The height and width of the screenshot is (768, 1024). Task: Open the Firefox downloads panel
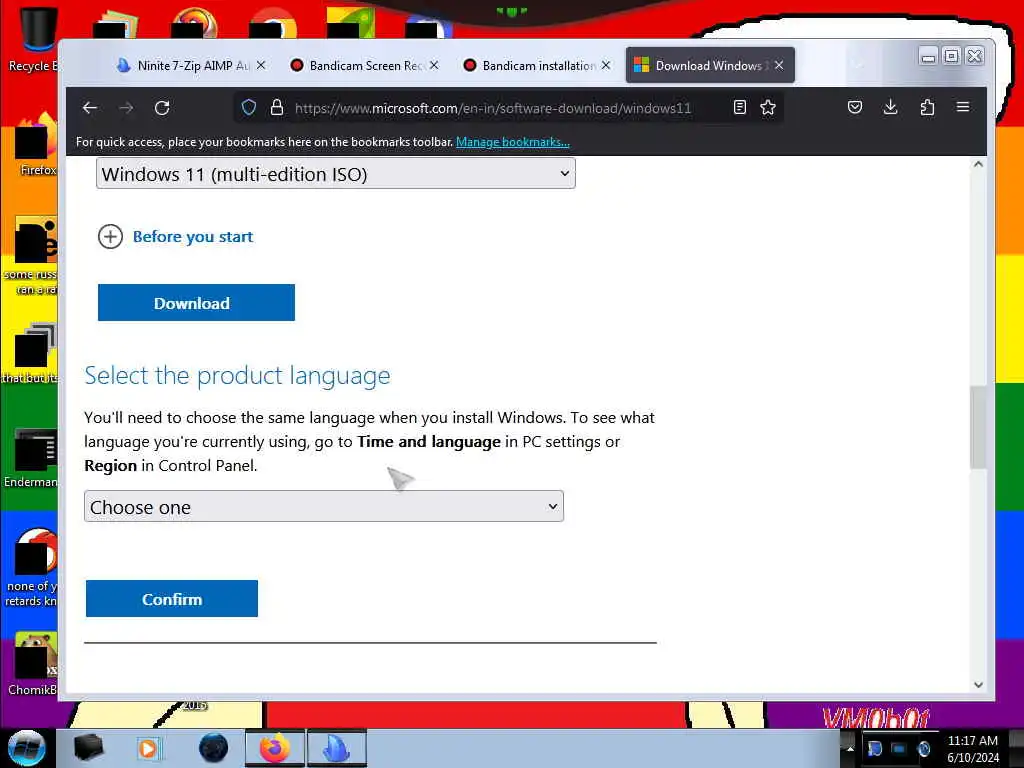[890, 107]
